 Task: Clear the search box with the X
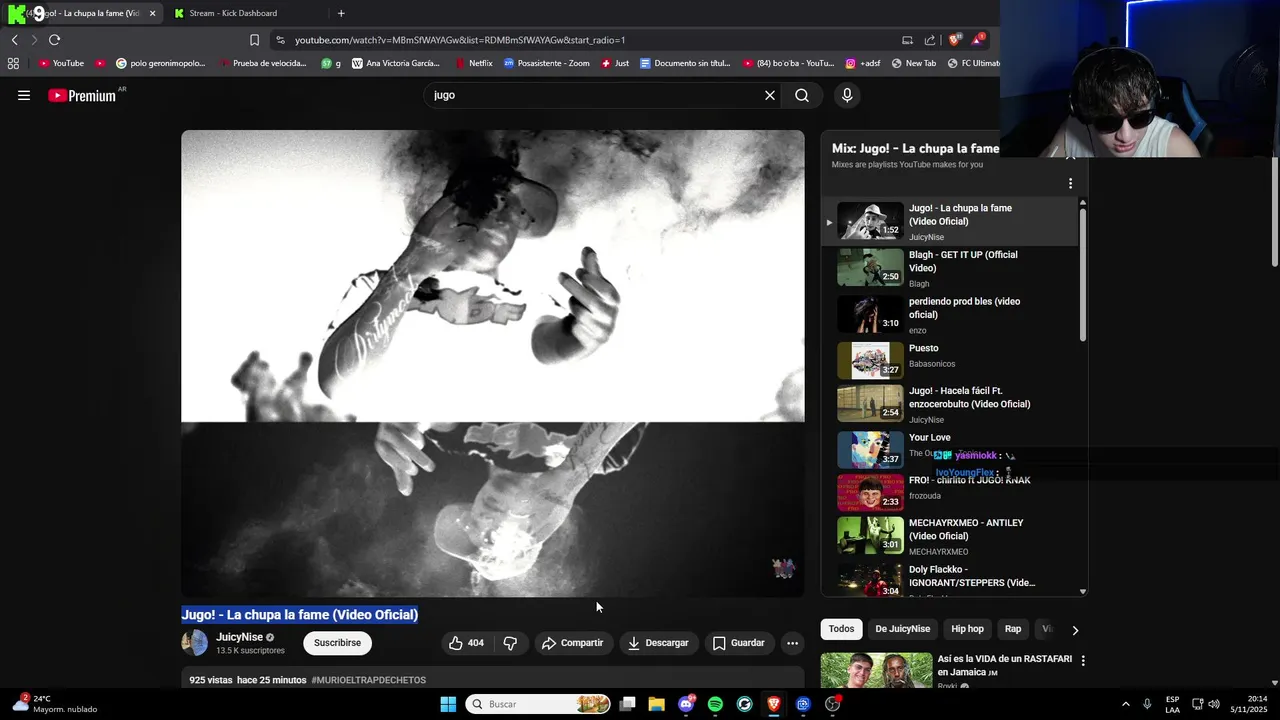[x=770, y=95]
